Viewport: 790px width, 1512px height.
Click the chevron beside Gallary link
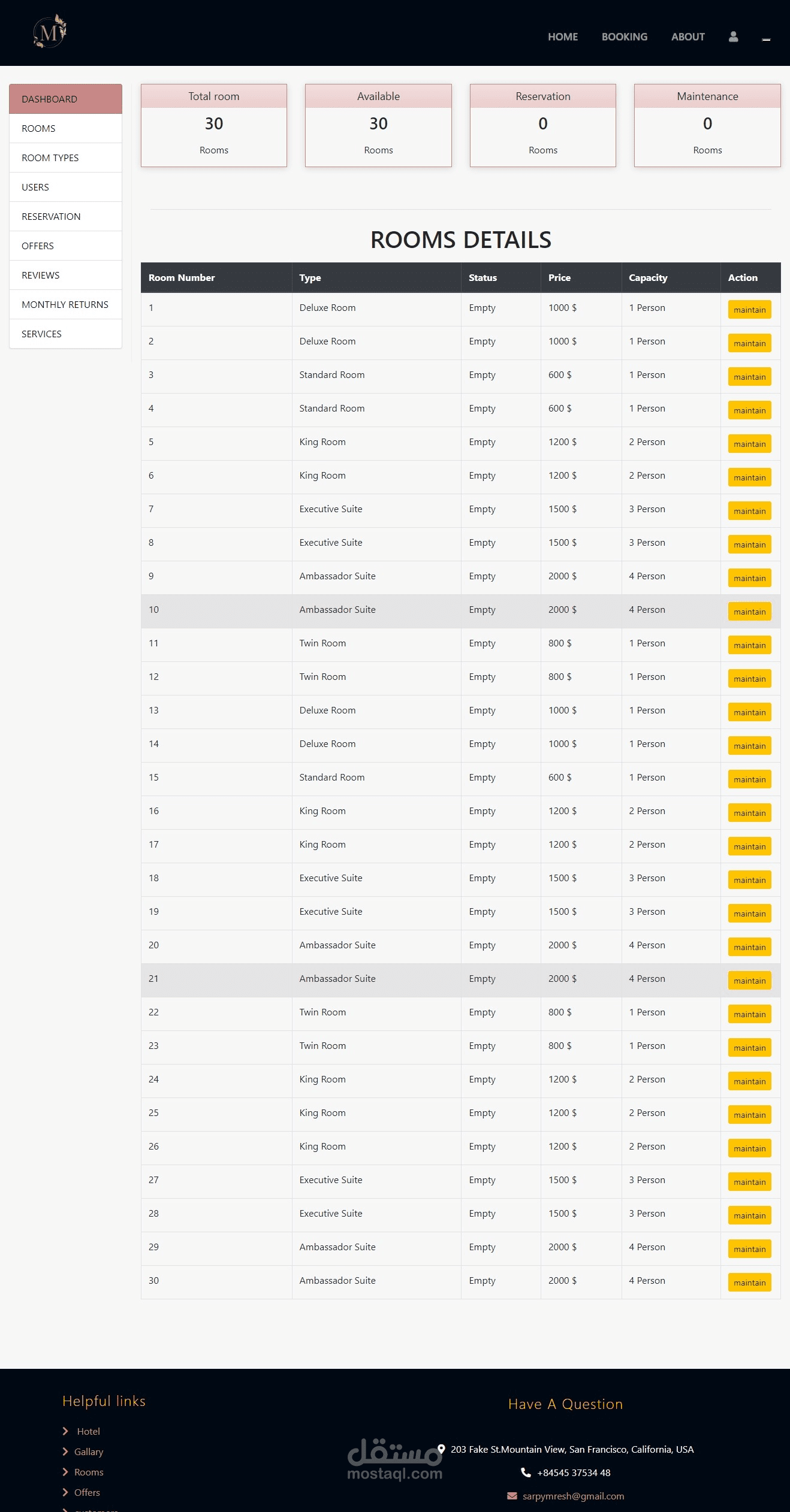point(65,1451)
